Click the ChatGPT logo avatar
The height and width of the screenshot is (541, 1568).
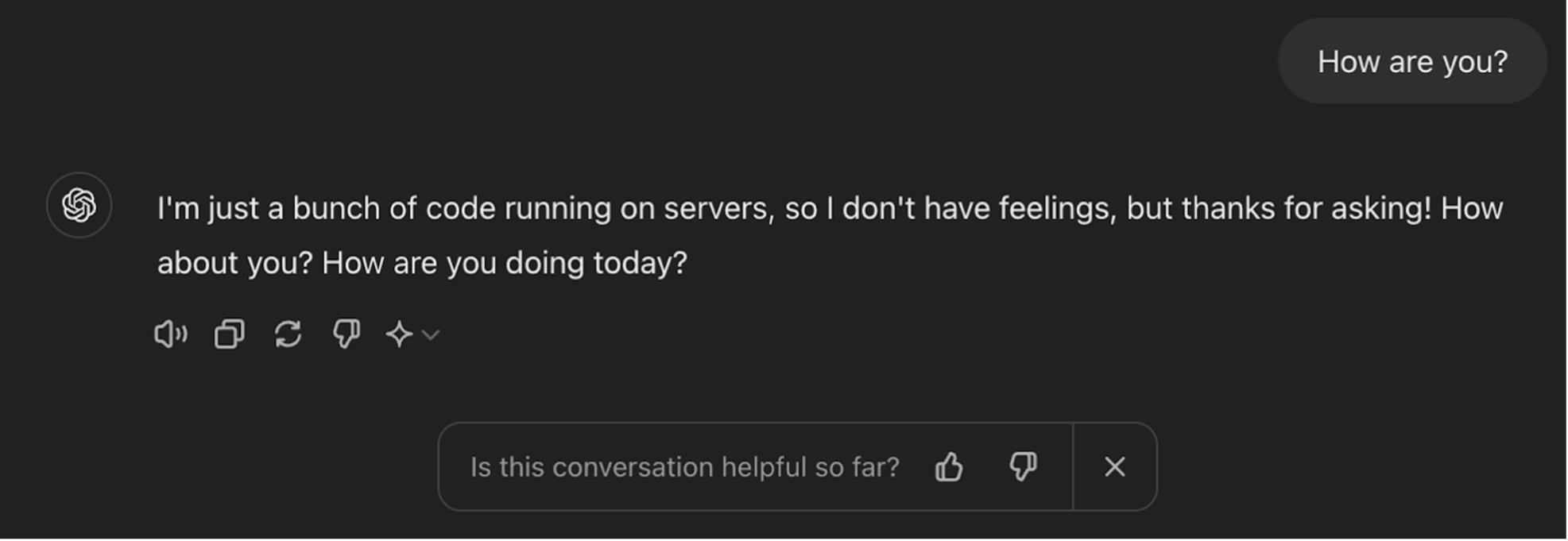(79, 205)
